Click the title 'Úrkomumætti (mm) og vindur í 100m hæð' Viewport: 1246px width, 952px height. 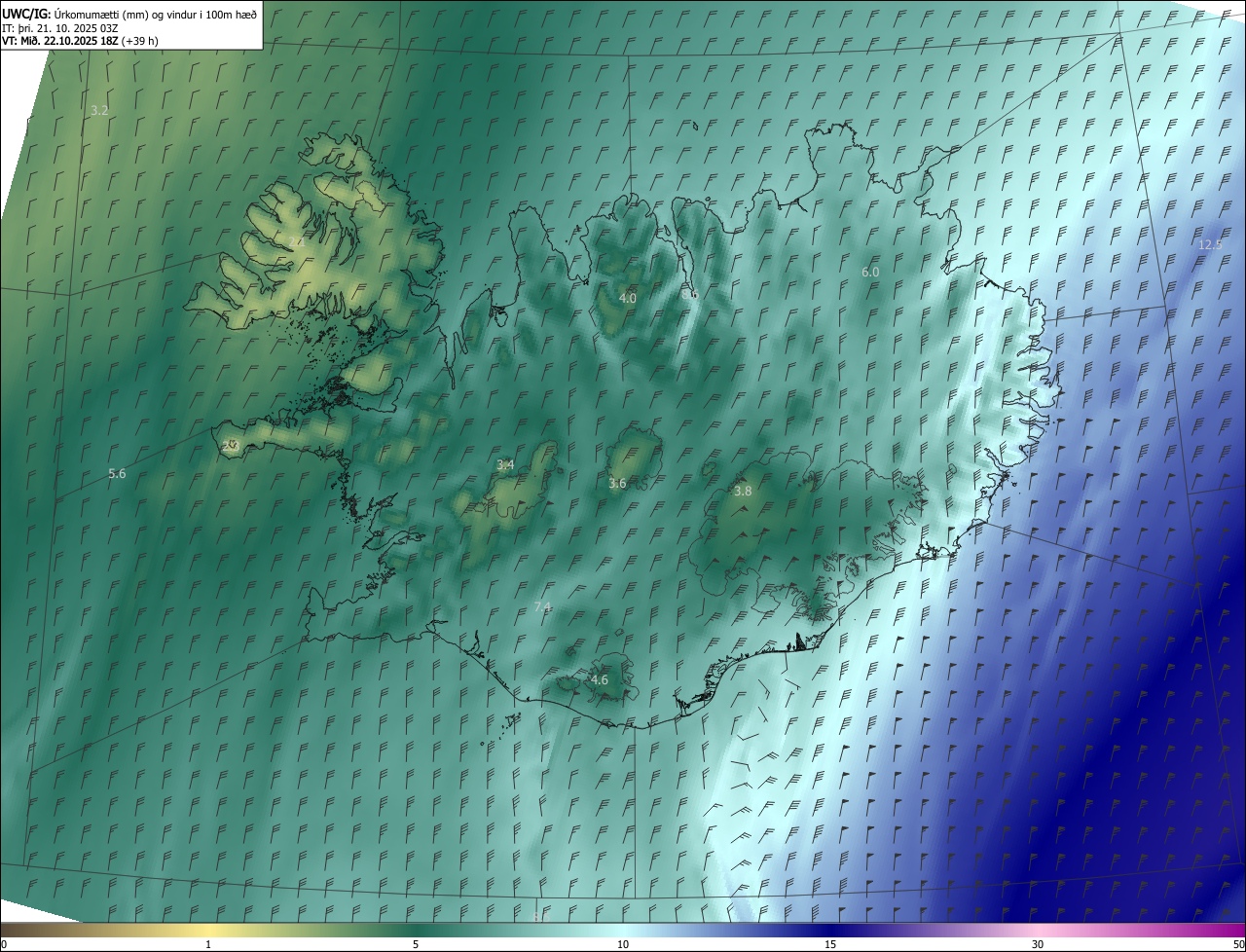(157, 14)
